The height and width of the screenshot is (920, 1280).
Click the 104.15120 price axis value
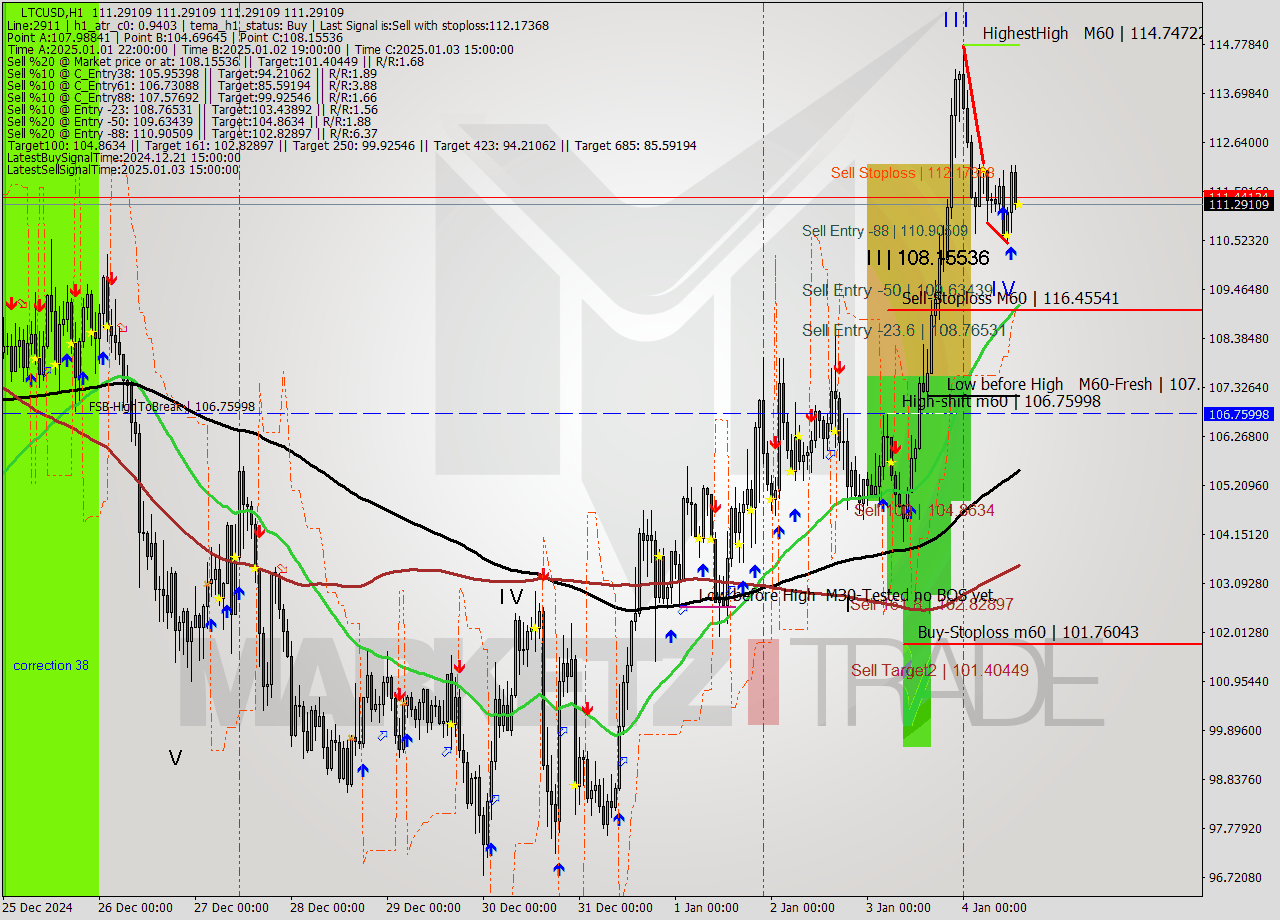(x=1239, y=535)
